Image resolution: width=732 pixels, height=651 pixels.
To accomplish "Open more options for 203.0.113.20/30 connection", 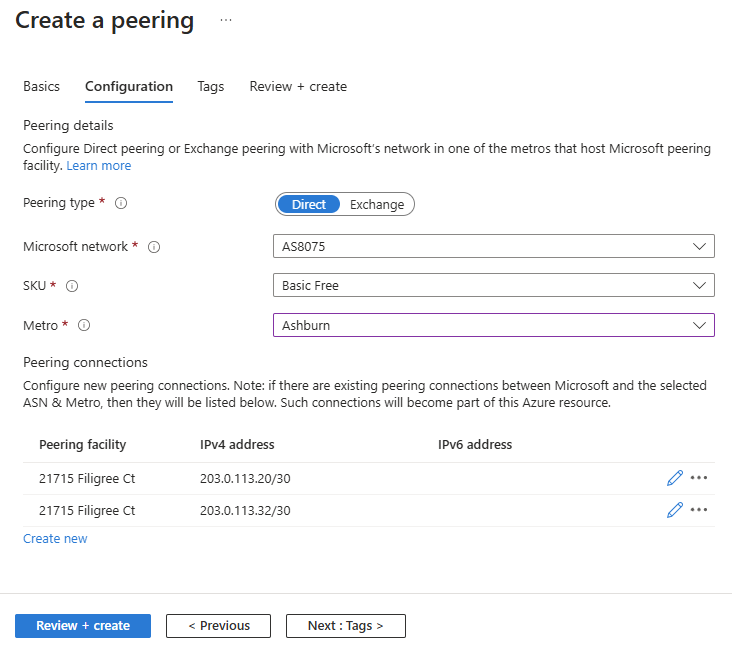I will click(x=699, y=478).
